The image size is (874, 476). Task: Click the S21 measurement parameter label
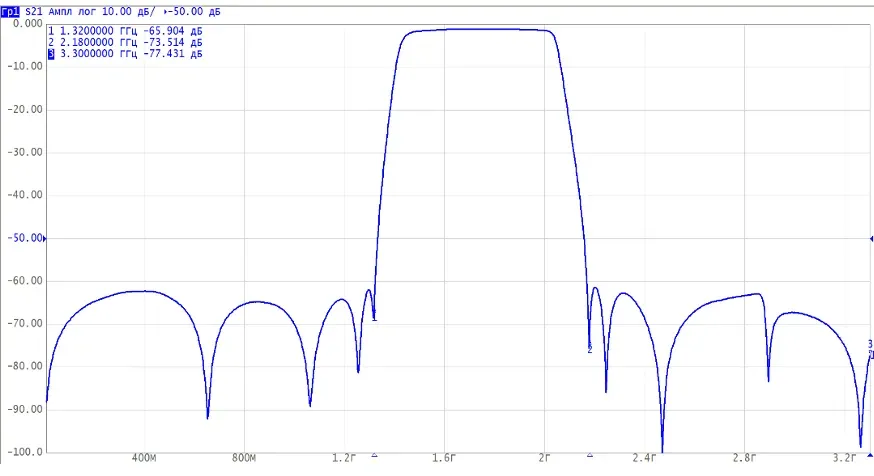coord(34,12)
